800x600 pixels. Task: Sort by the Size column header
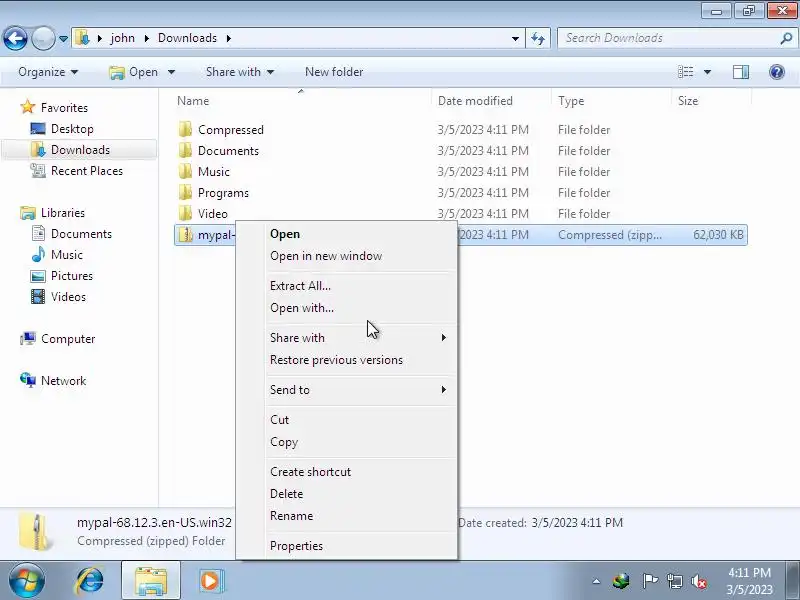pyautogui.click(x=711, y=101)
